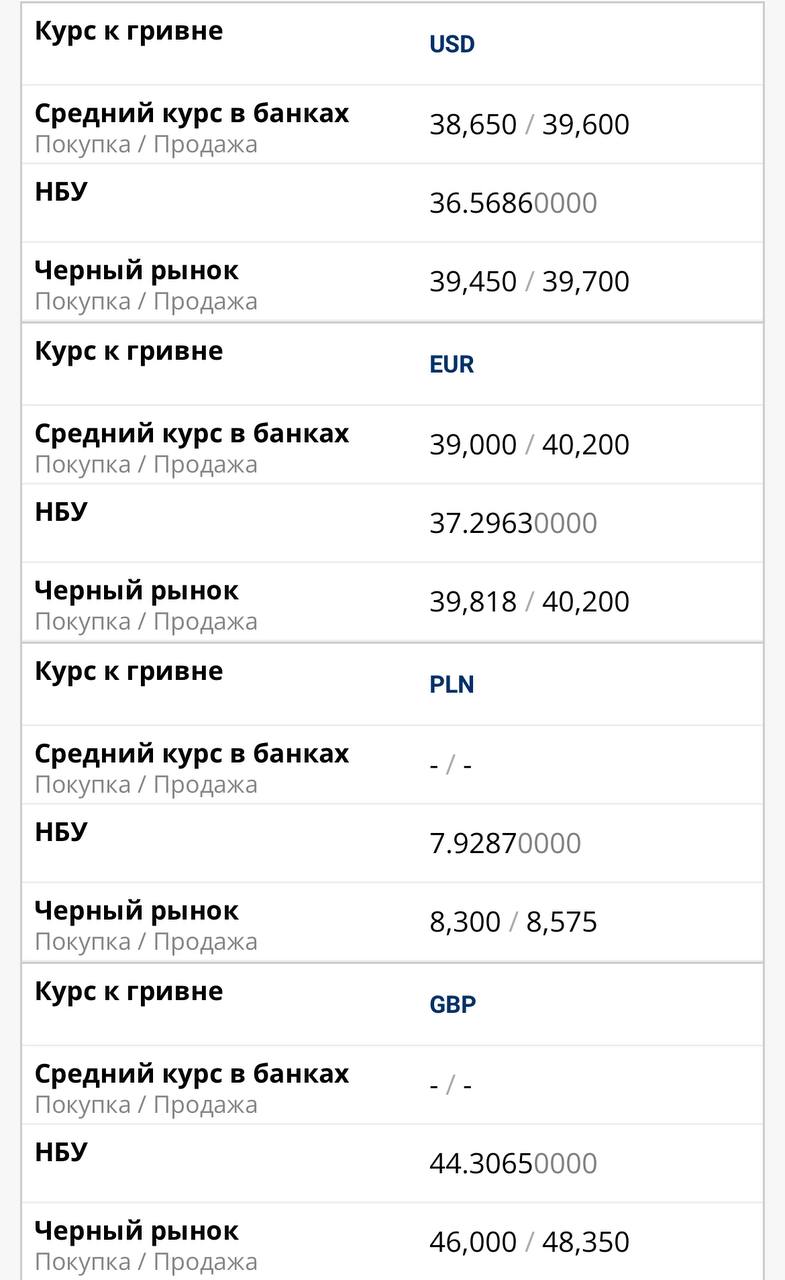Select the EUR NBU rate 37.2963
The height and width of the screenshot is (1280, 785).
(513, 523)
